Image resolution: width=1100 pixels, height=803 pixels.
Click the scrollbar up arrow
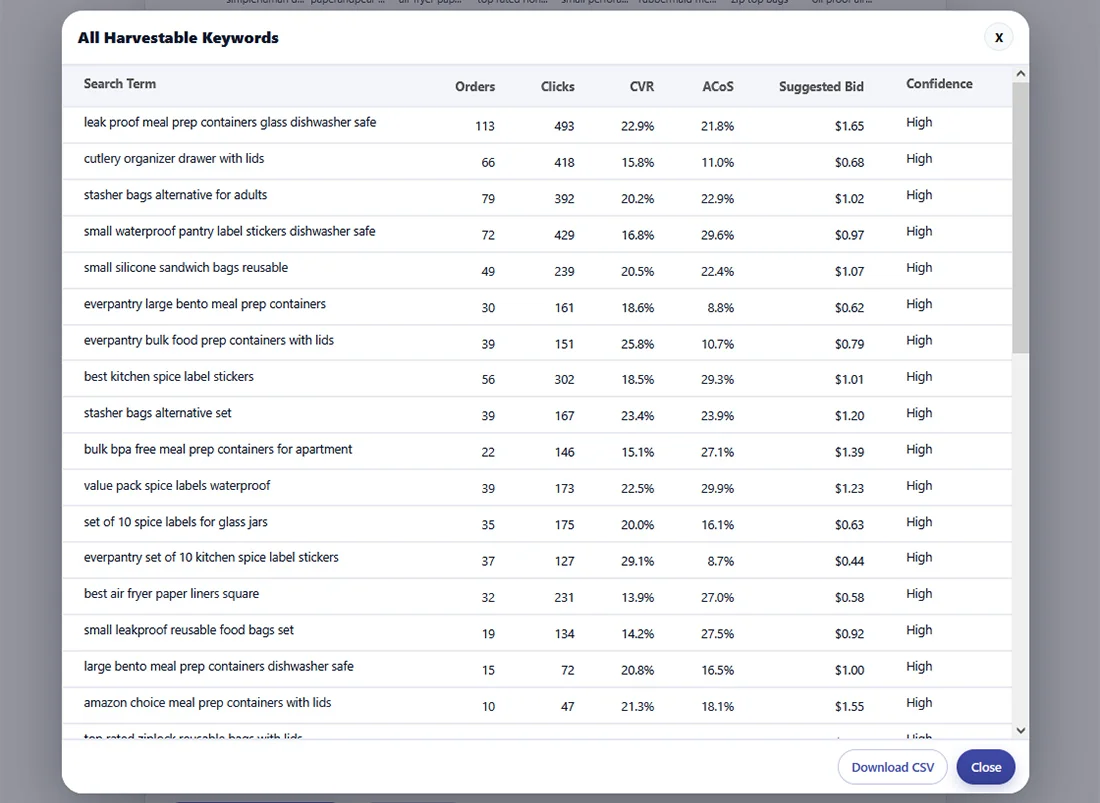(x=1021, y=72)
